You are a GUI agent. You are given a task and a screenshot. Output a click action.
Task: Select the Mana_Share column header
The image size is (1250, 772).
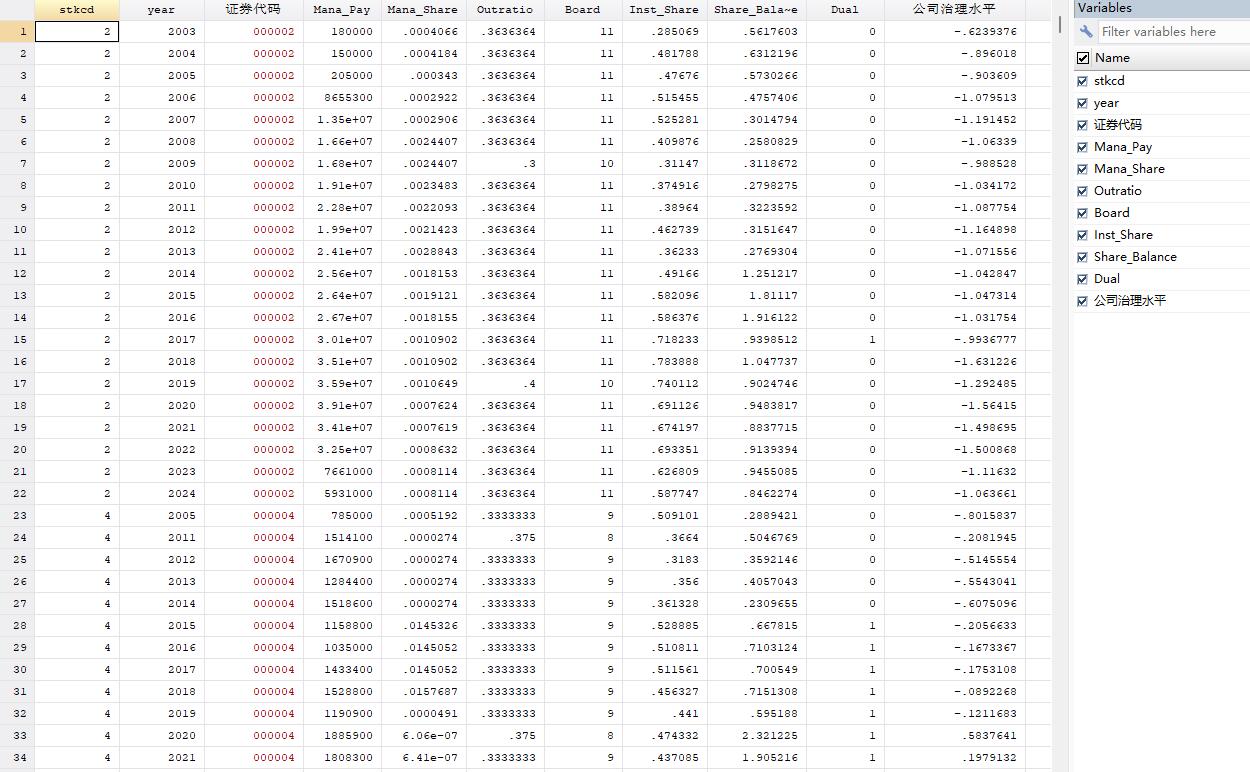(422, 10)
